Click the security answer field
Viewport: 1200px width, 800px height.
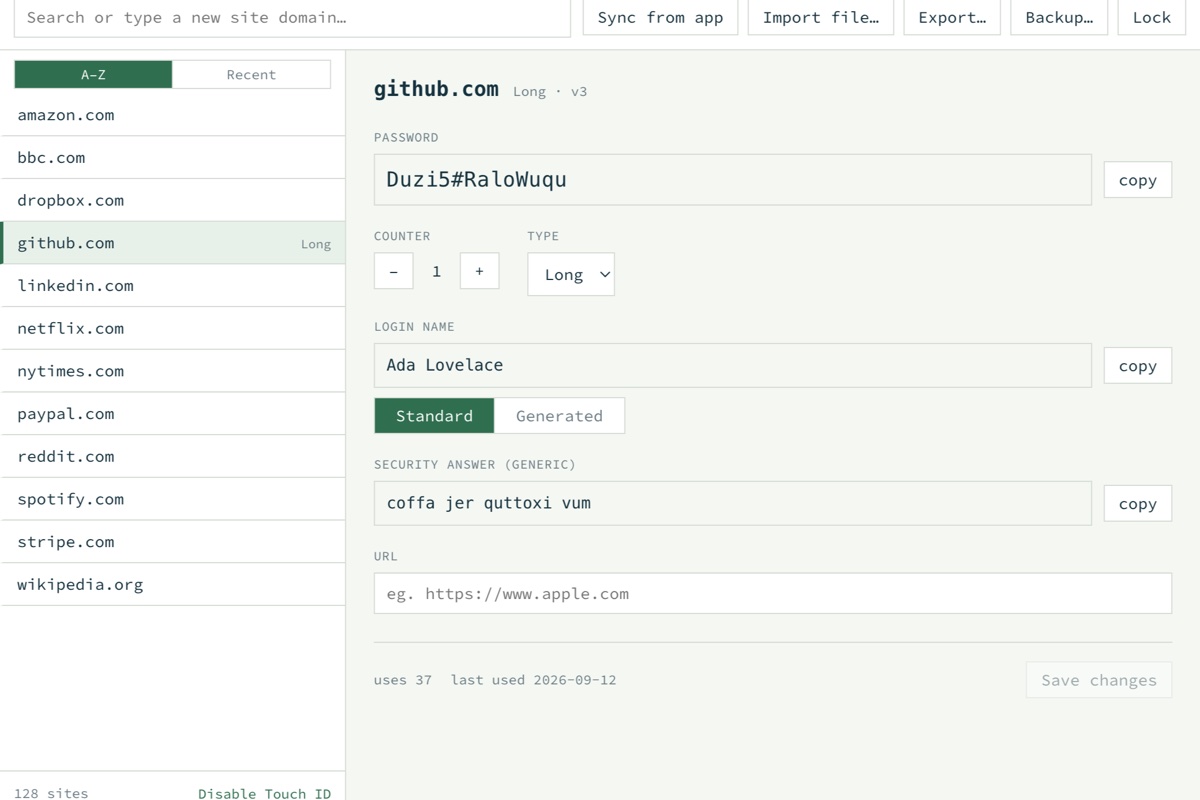[x=733, y=503]
